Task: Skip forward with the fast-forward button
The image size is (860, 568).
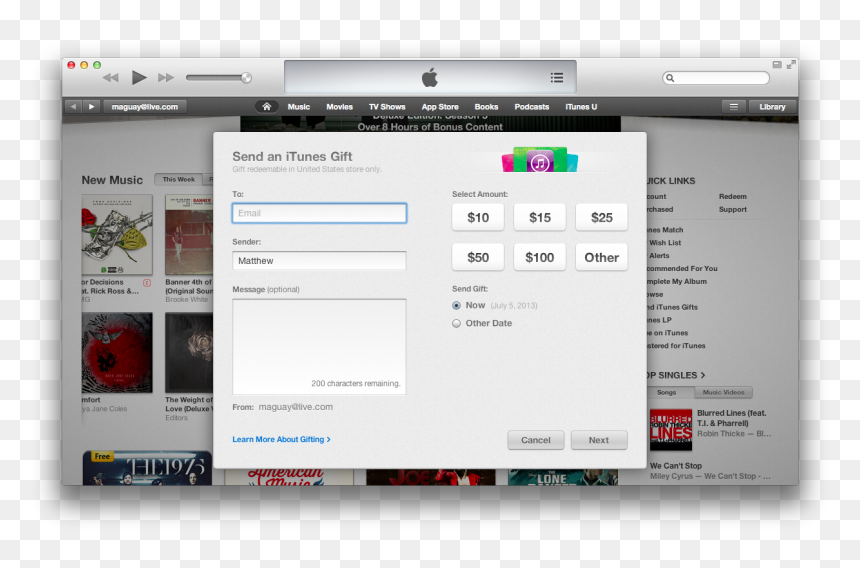Action: click(166, 78)
